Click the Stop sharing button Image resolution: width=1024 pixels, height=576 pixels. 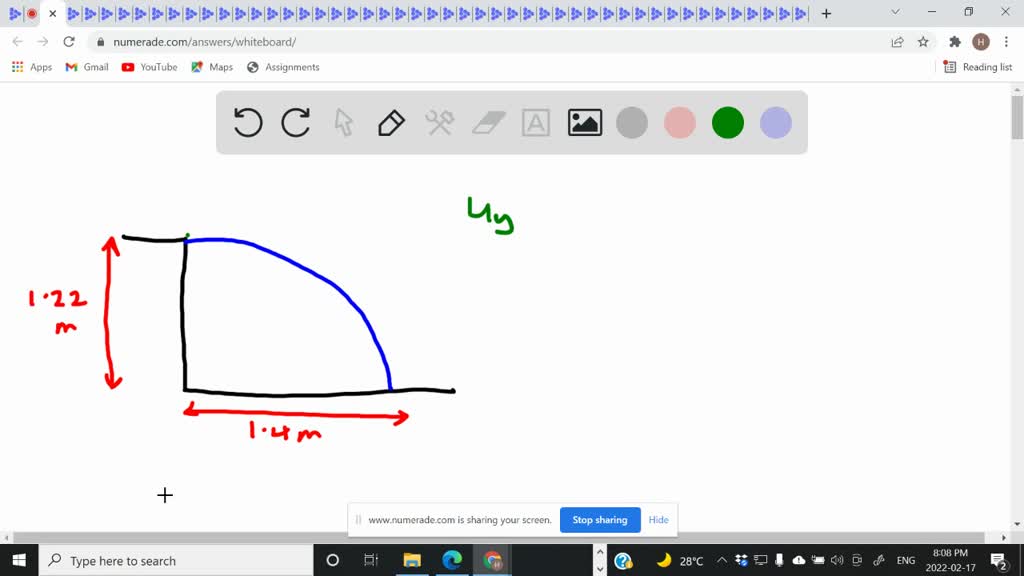pyautogui.click(x=600, y=519)
